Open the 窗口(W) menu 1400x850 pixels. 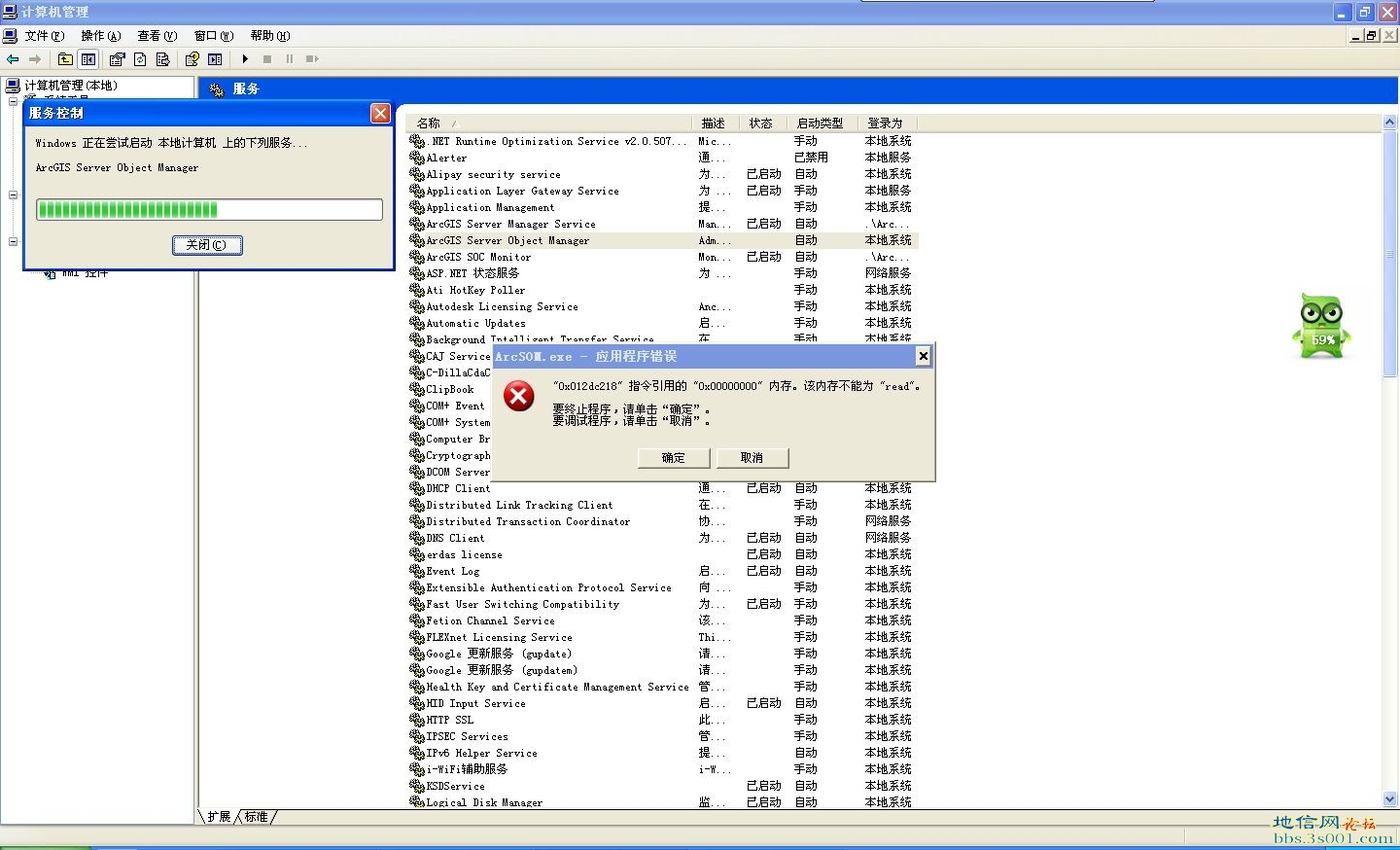214,36
